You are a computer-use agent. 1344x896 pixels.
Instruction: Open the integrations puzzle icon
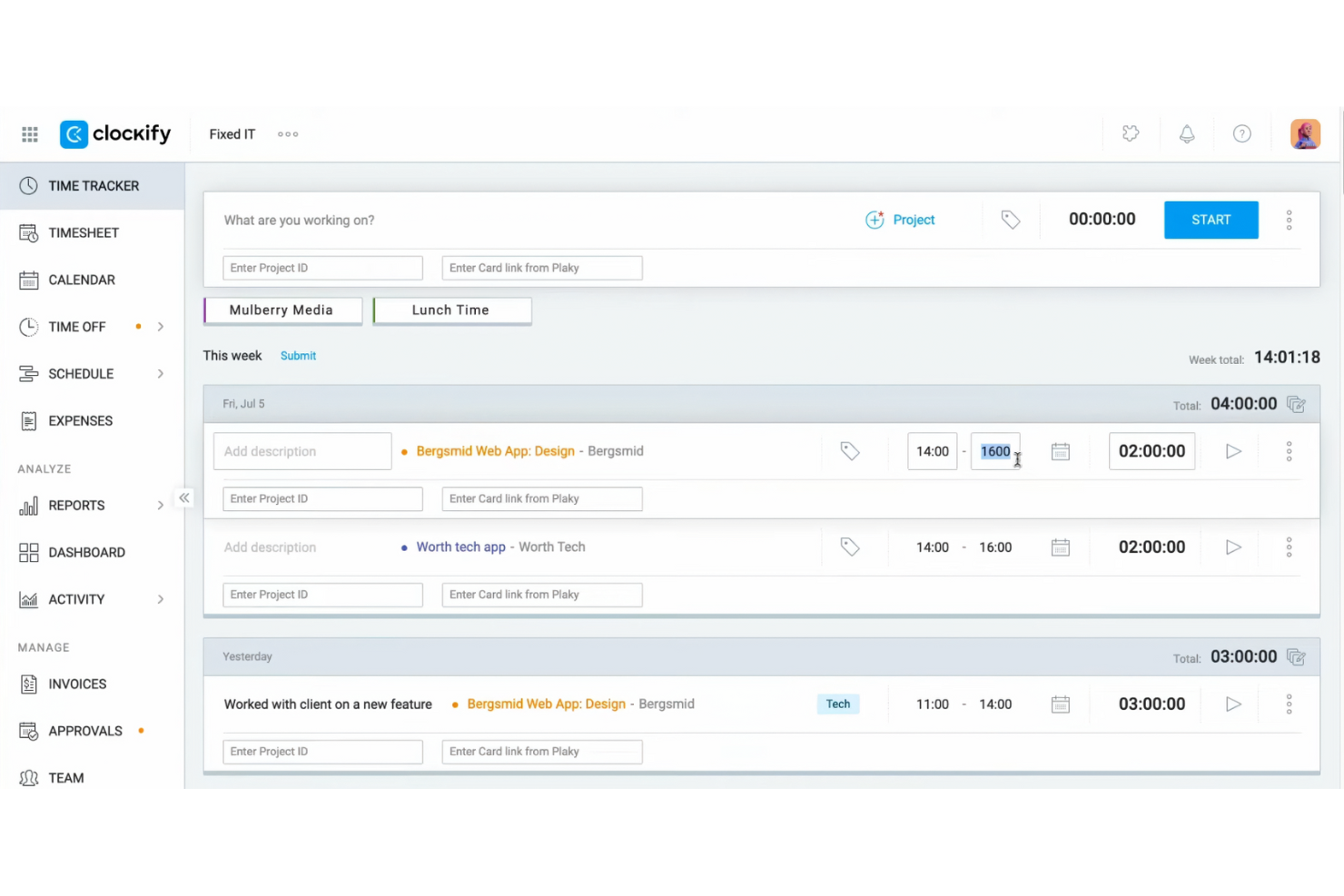click(x=1131, y=133)
